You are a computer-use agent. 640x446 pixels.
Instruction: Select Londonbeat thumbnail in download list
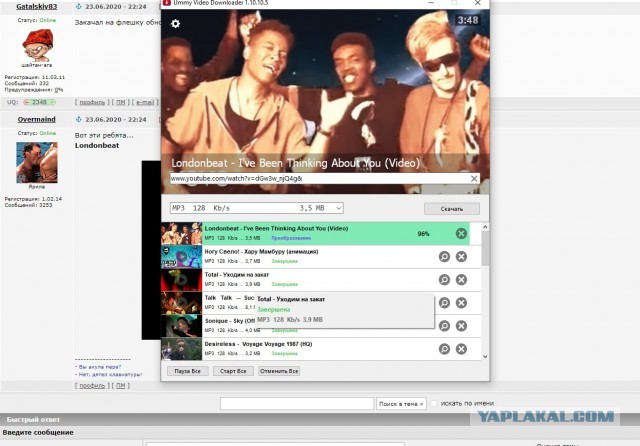[182, 234]
